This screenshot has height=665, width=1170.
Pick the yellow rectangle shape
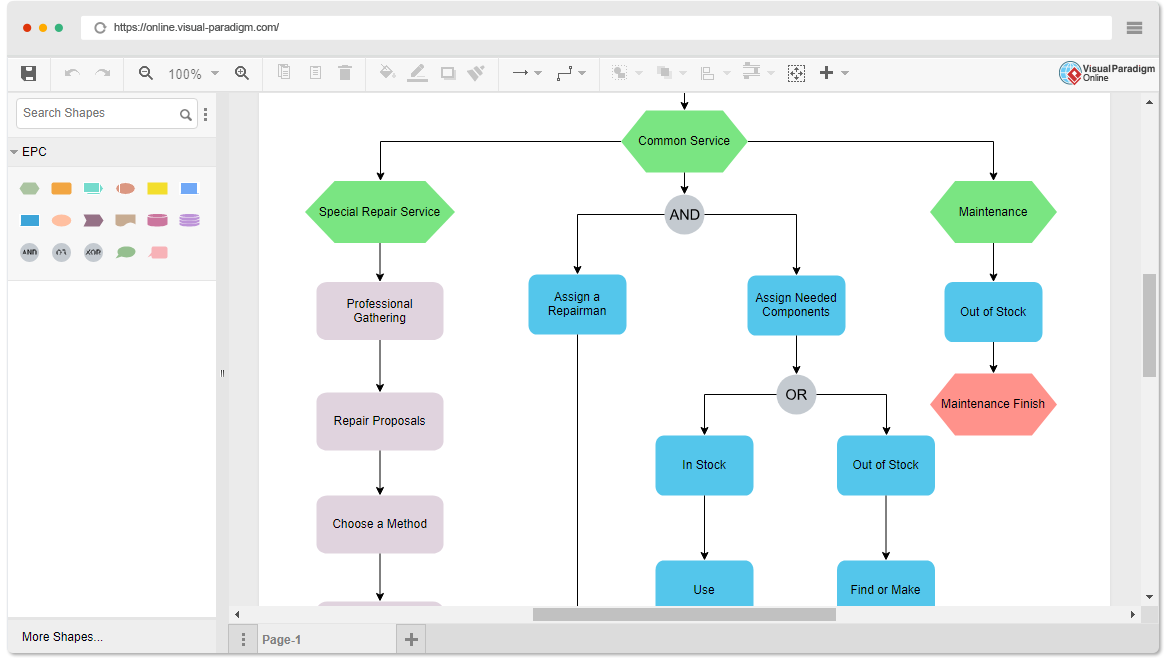[x=157, y=188]
